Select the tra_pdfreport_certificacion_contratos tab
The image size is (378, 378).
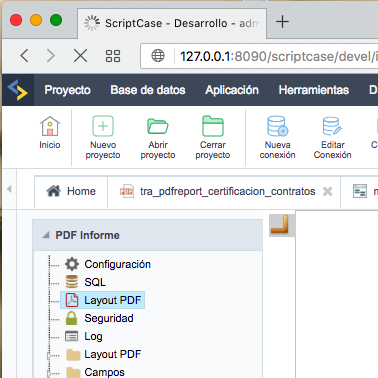pyautogui.click(x=224, y=191)
